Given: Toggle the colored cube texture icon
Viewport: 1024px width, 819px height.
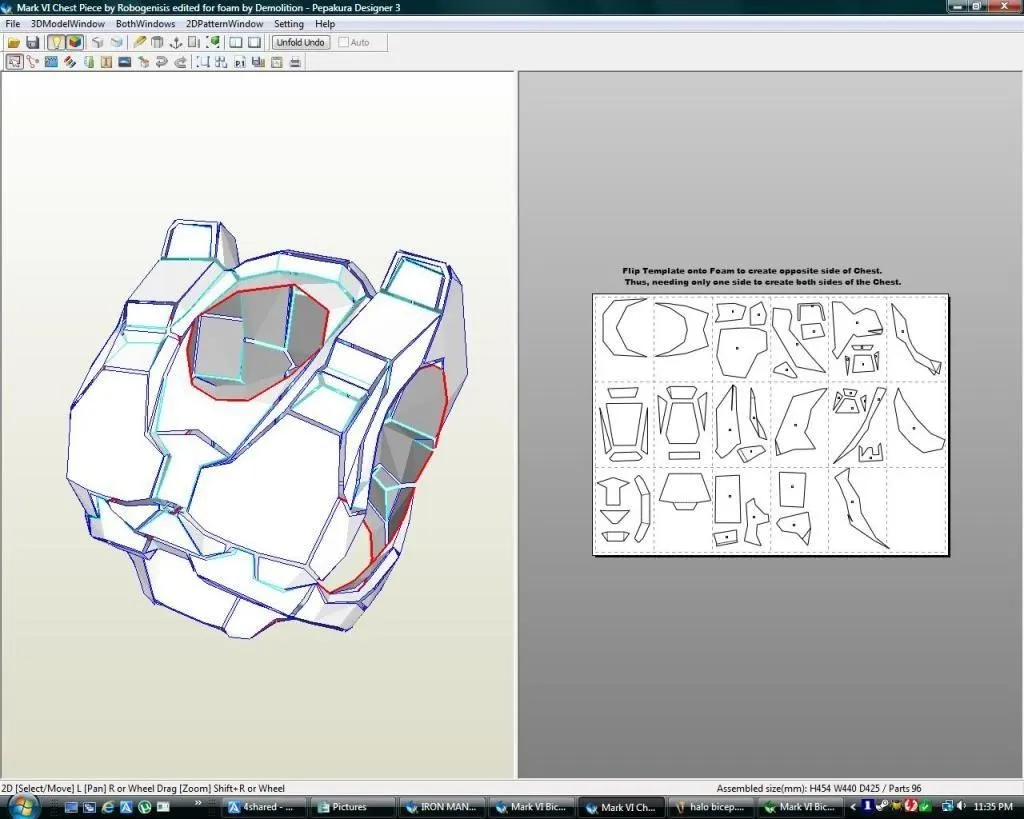Looking at the screenshot, I should (74, 43).
